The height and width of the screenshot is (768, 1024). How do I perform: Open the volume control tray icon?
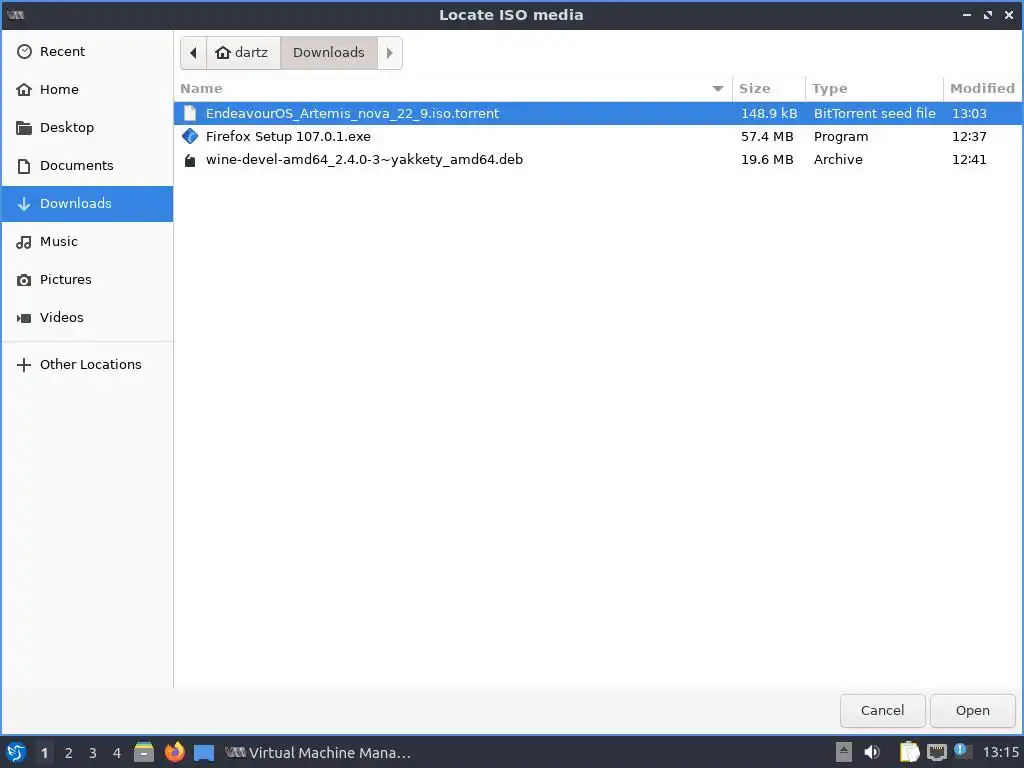tap(872, 752)
